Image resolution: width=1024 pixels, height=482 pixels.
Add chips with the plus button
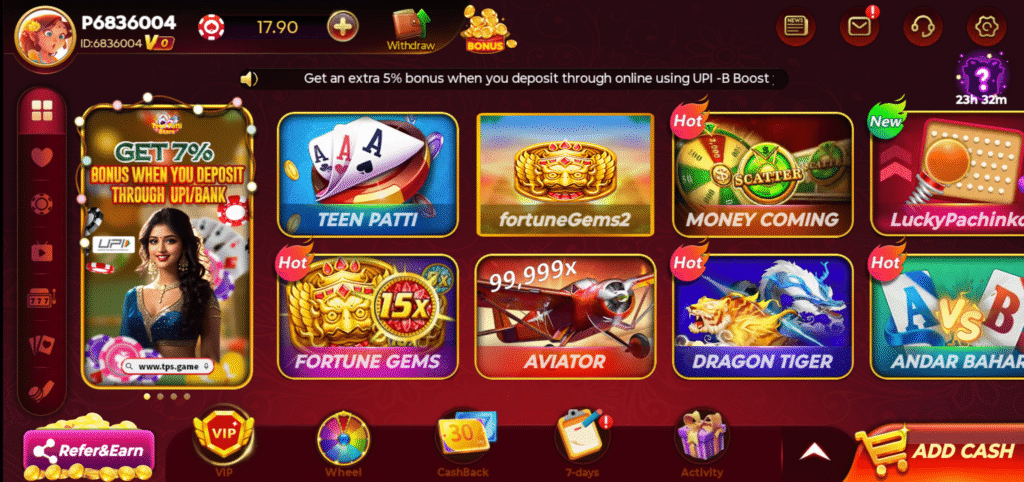click(x=343, y=27)
